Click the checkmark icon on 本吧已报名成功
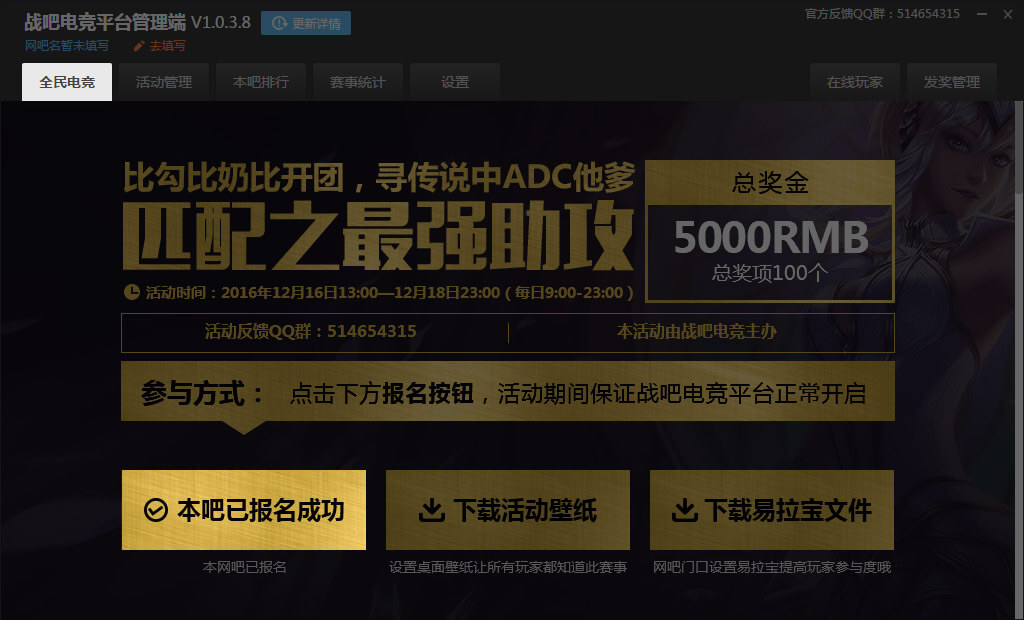This screenshot has width=1024, height=620. 155,510
